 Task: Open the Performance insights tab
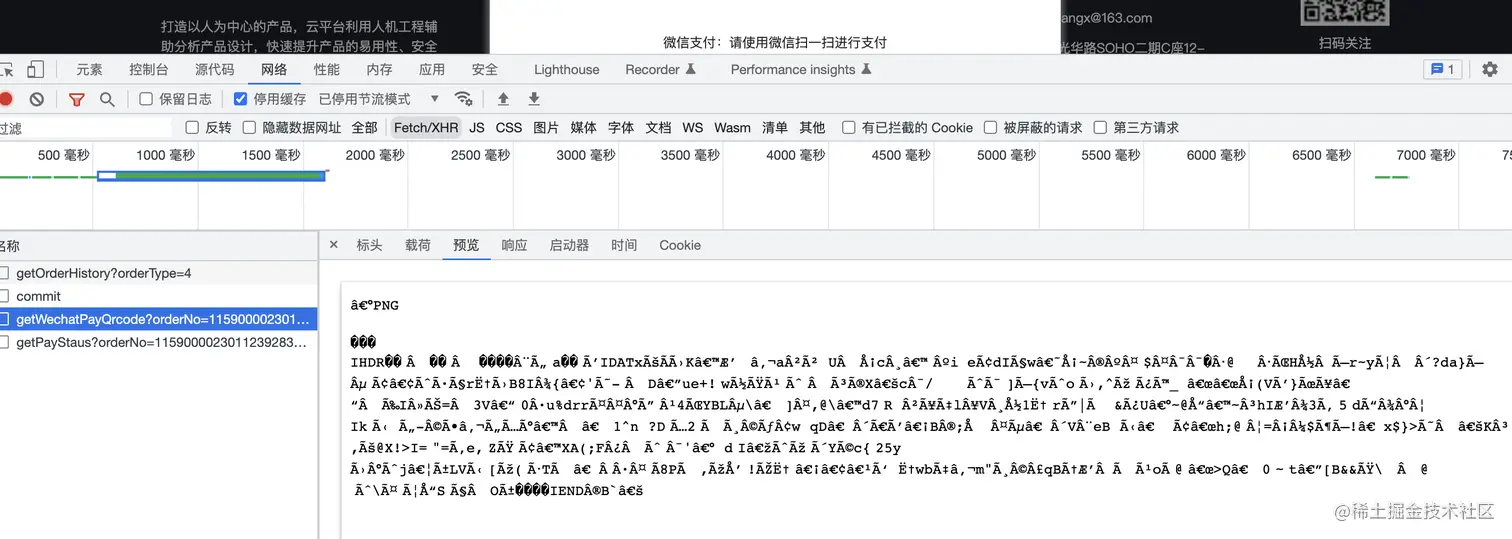801,70
